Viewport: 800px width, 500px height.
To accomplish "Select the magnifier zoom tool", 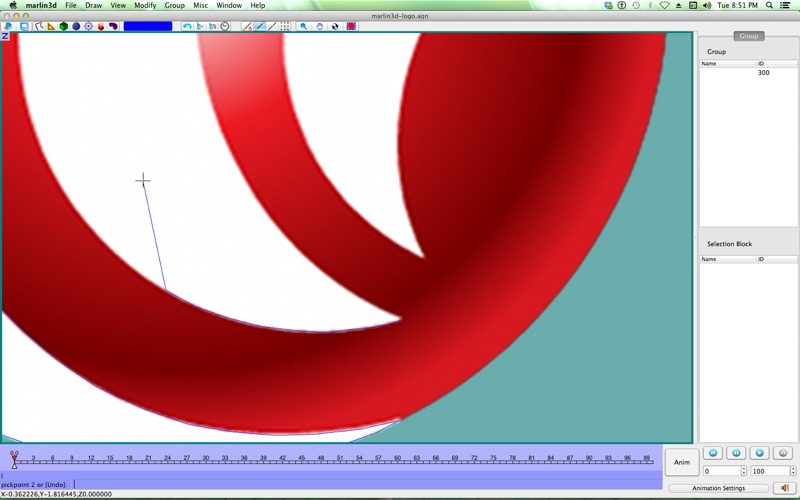I will (x=304, y=26).
